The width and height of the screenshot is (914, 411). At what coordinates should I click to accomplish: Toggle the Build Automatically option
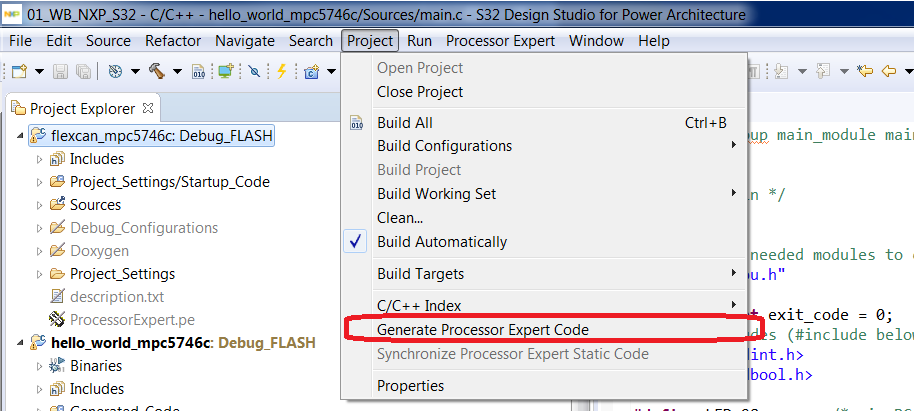[x=441, y=242]
